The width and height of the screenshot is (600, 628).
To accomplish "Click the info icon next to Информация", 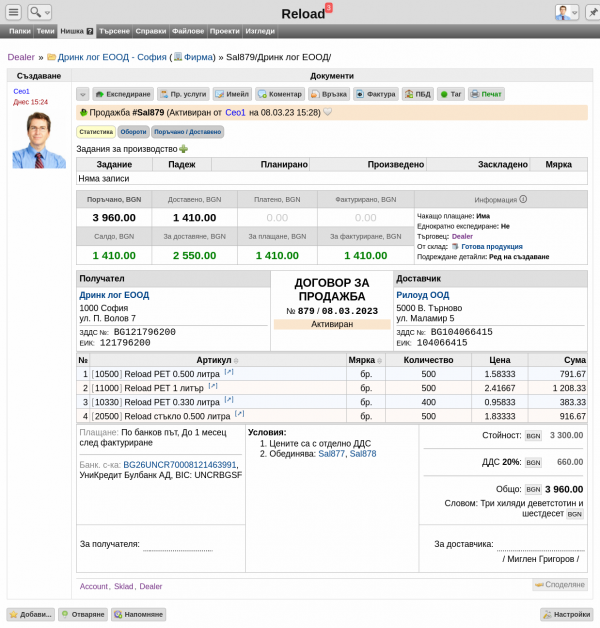I will [x=523, y=199].
